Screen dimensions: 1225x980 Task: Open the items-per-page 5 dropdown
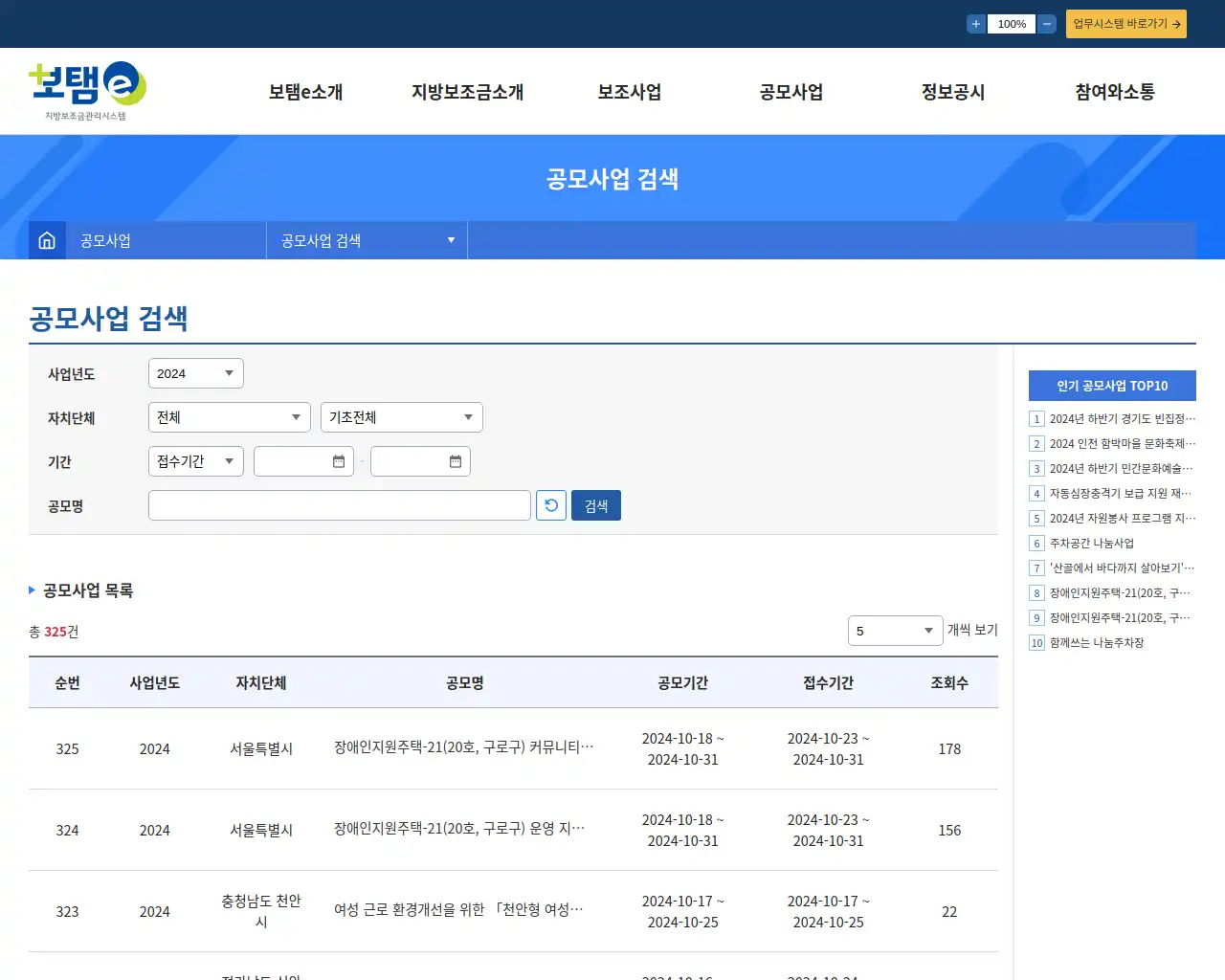coord(896,631)
